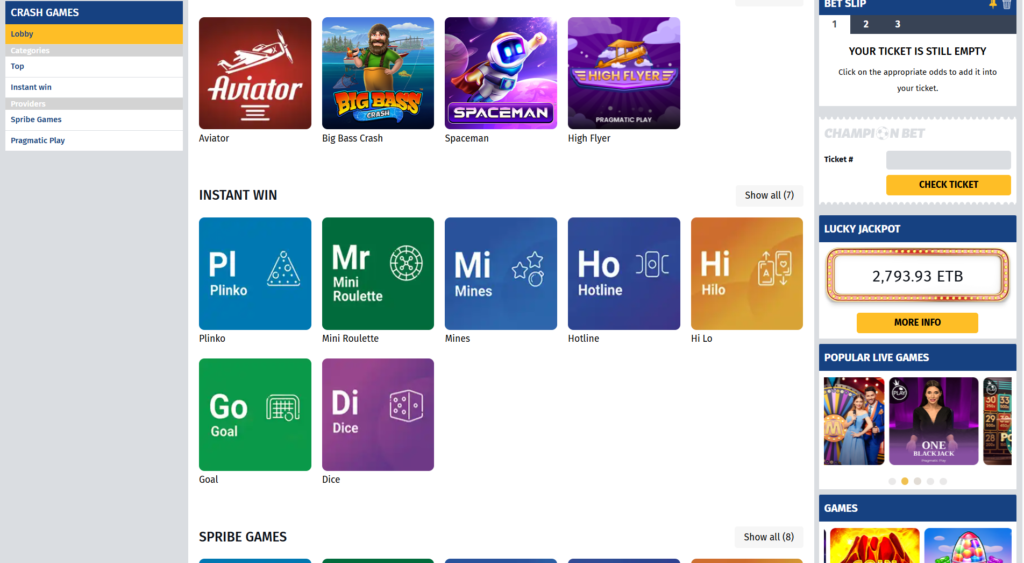Focus the Ticket # input field
The image size is (1024, 563).
(948, 160)
